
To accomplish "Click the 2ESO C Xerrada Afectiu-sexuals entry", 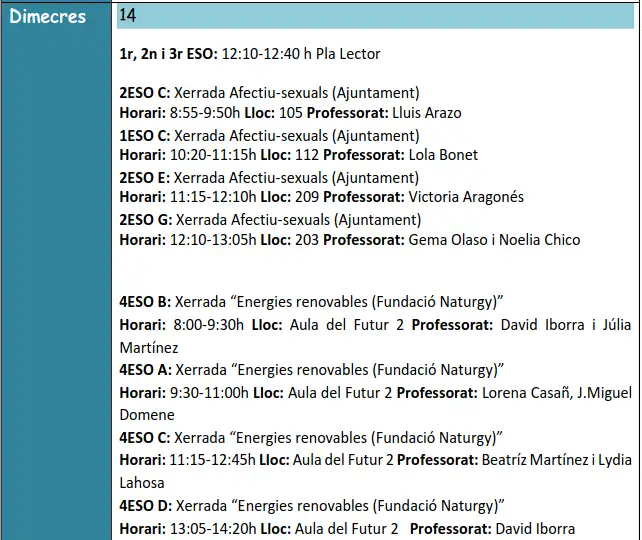I will point(269,92).
